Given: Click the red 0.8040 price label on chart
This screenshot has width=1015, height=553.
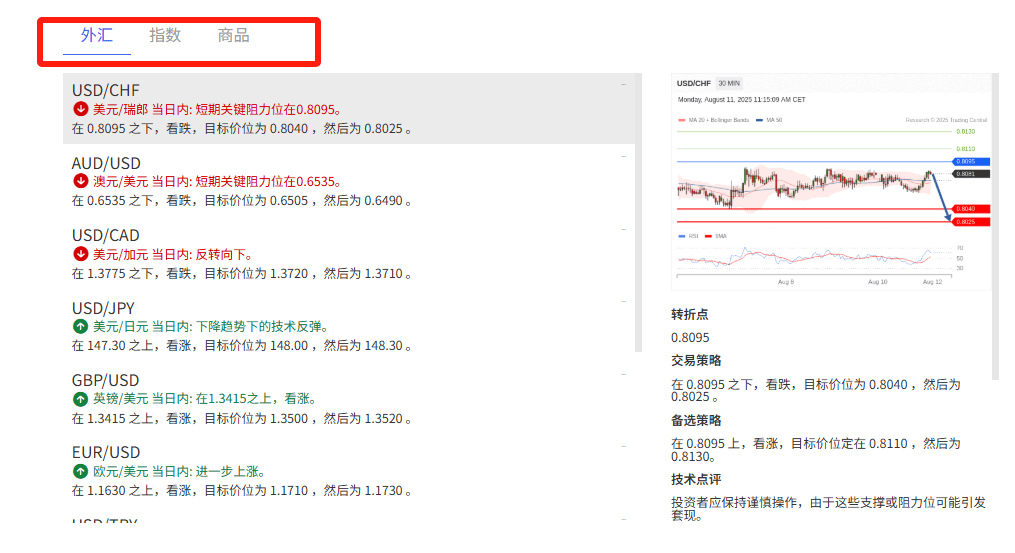Looking at the screenshot, I should pos(971,209).
